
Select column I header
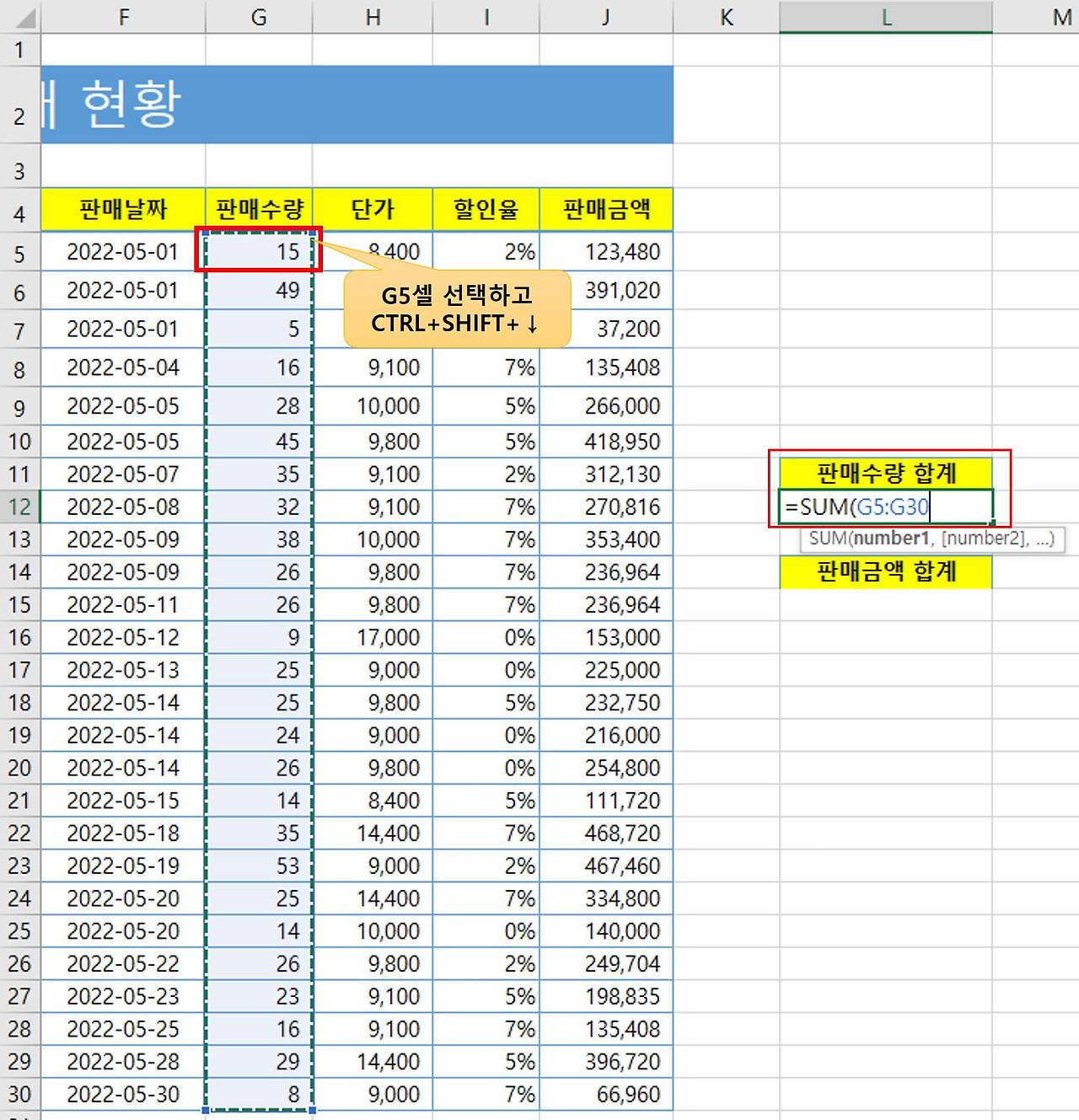click(486, 17)
